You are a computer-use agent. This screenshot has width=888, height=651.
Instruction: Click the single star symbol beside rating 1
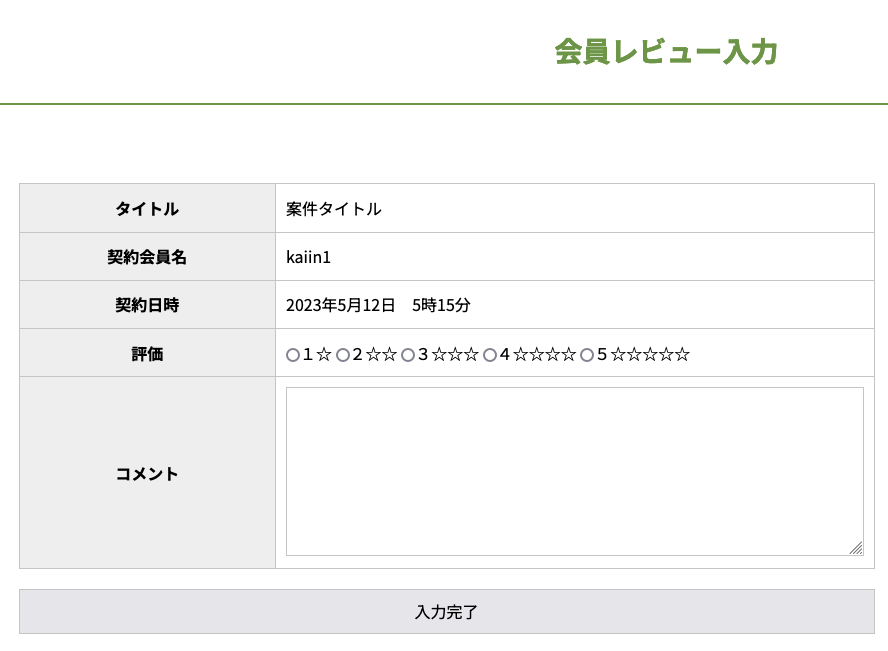(324, 355)
